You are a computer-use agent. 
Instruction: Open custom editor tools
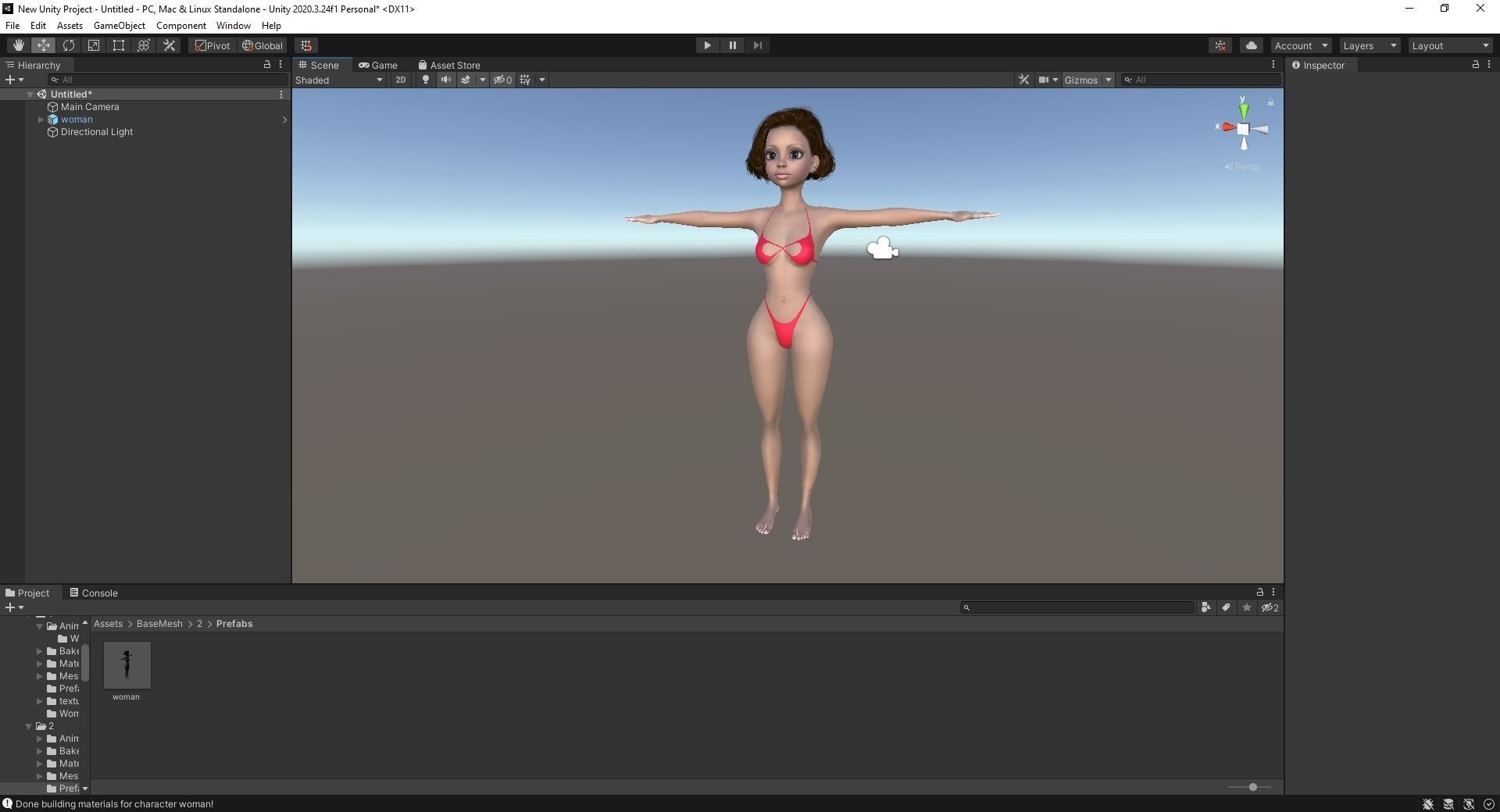[169, 45]
